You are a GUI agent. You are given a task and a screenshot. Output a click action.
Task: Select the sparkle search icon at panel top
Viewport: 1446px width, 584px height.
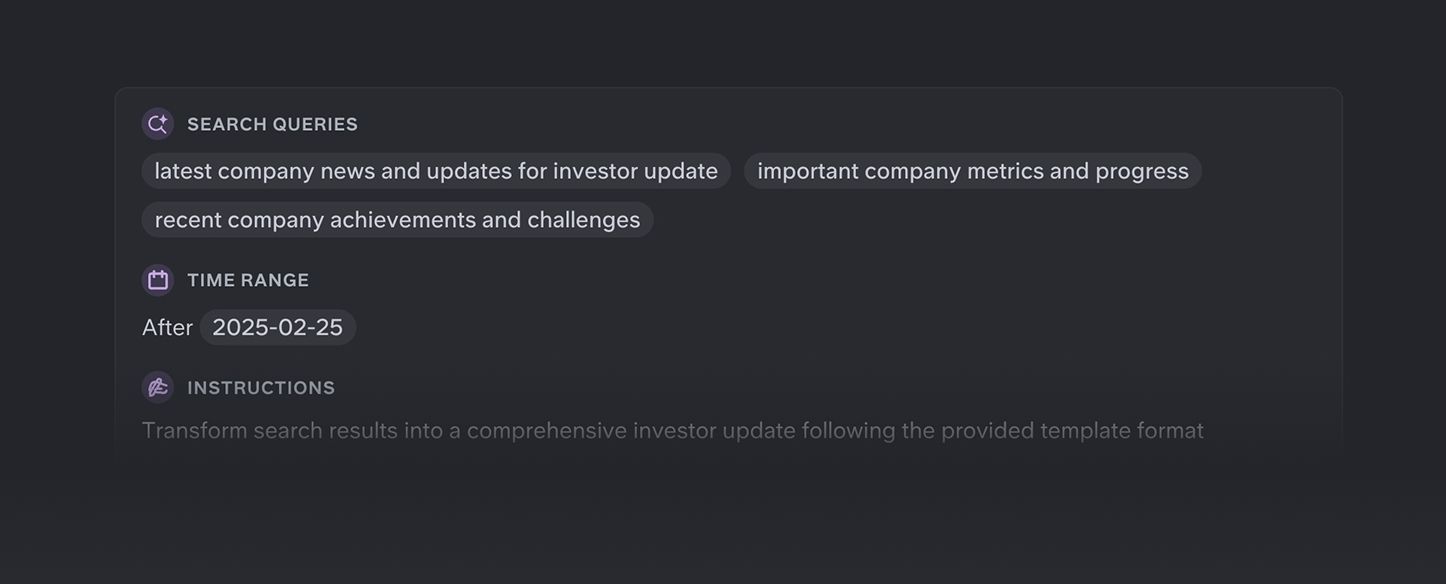pyautogui.click(x=158, y=124)
